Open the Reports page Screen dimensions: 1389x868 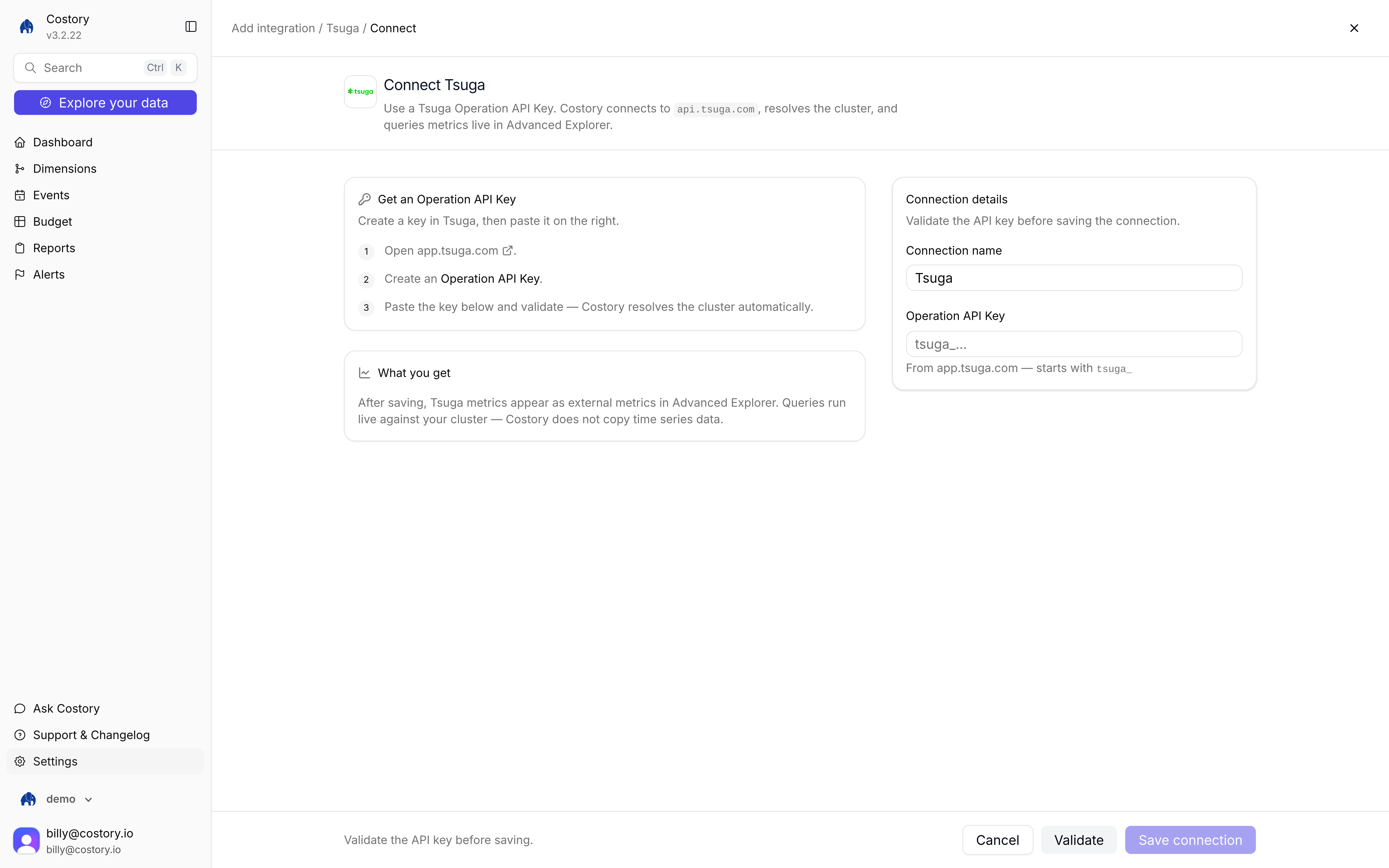point(106,248)
